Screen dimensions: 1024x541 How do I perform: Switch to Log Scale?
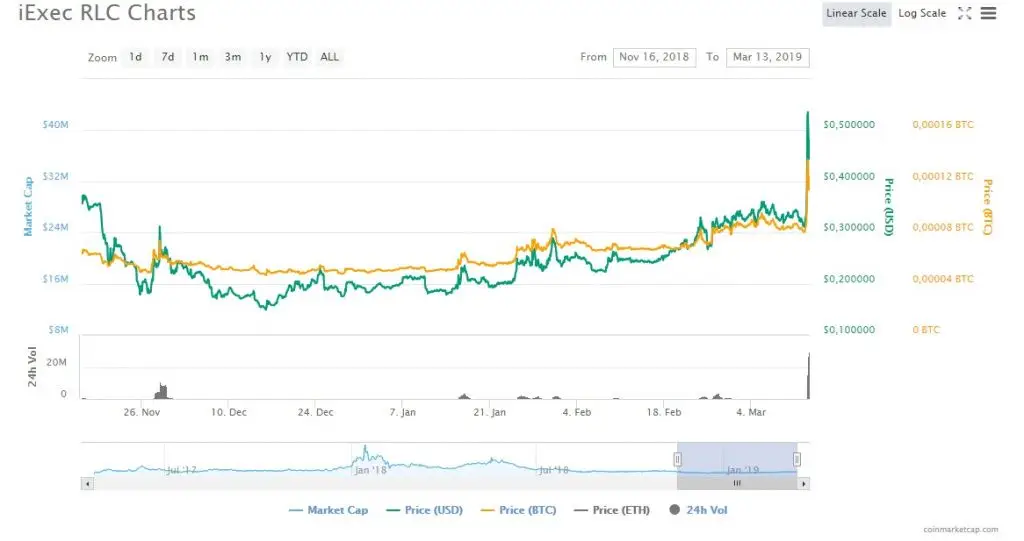[921, 13]
